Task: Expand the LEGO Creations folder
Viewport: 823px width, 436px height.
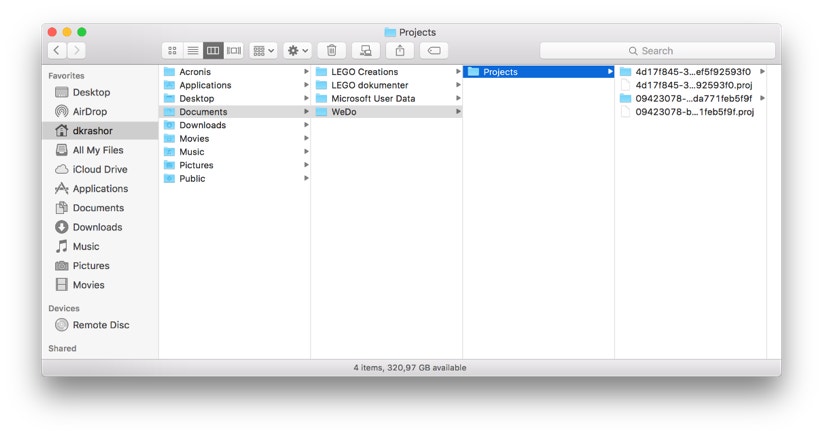Action: click(x=364, y=72)
